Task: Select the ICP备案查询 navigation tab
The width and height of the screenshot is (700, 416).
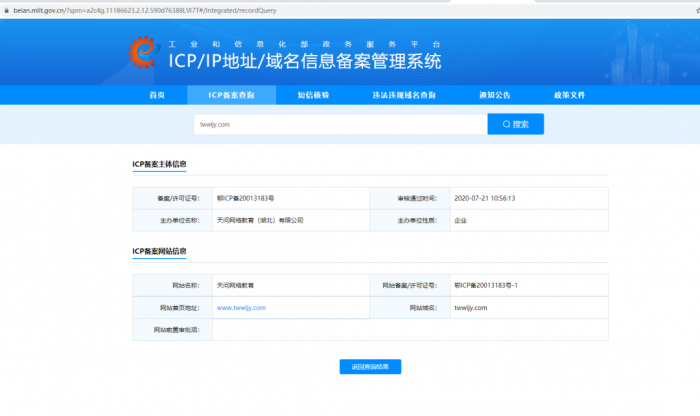Action: (x=231, y=95)
